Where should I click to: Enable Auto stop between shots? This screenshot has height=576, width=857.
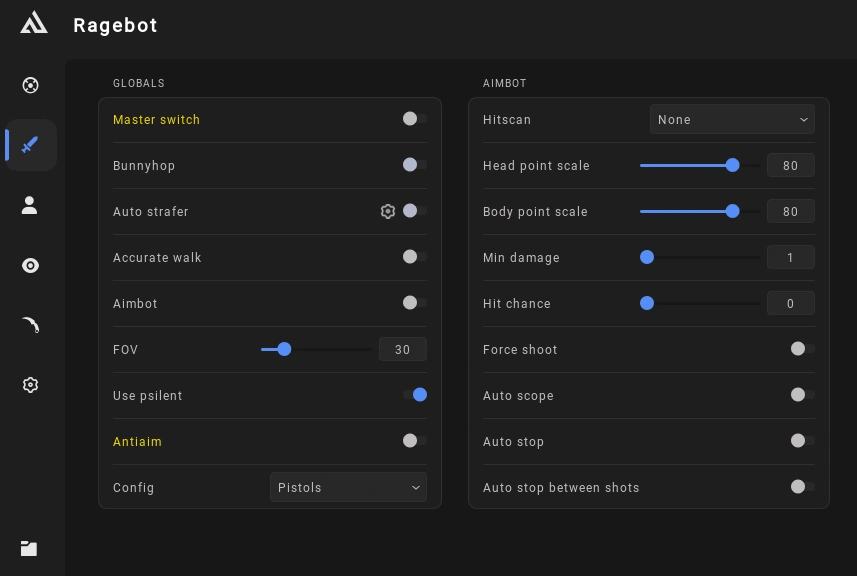[x=803, y=486]
